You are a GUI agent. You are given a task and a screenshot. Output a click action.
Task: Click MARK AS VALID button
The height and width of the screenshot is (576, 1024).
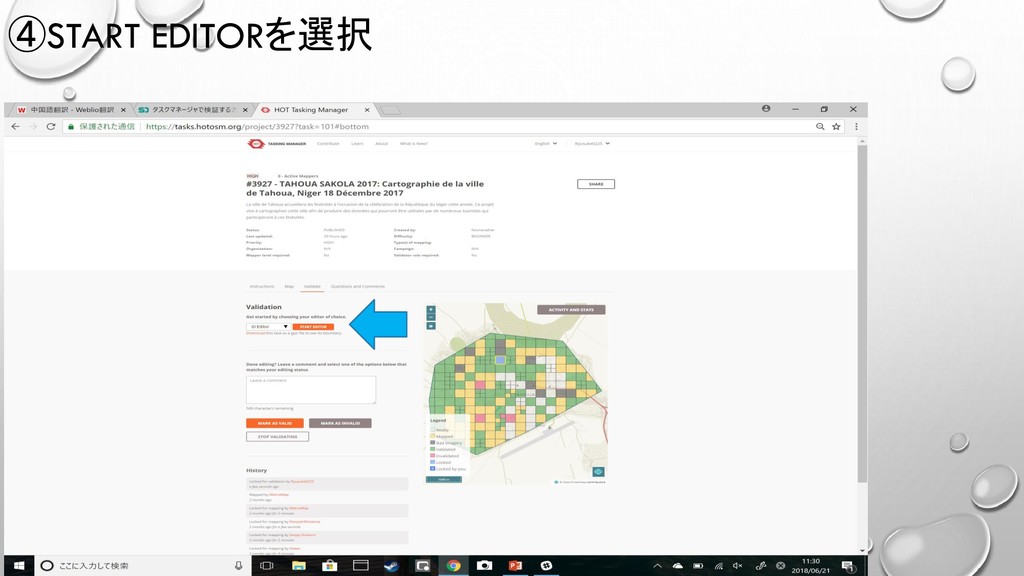275,423
